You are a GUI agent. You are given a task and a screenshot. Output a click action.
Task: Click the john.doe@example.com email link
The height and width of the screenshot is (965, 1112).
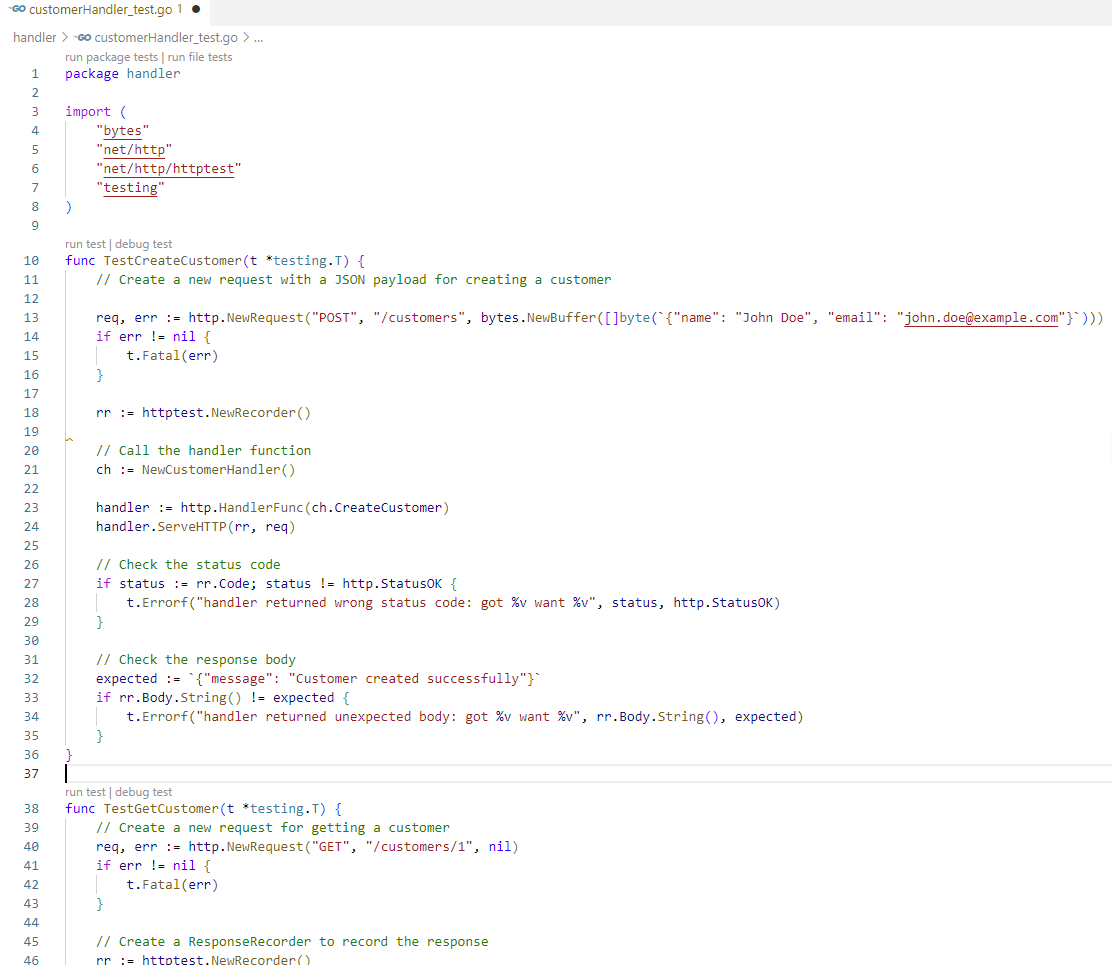tap(982, 318)
